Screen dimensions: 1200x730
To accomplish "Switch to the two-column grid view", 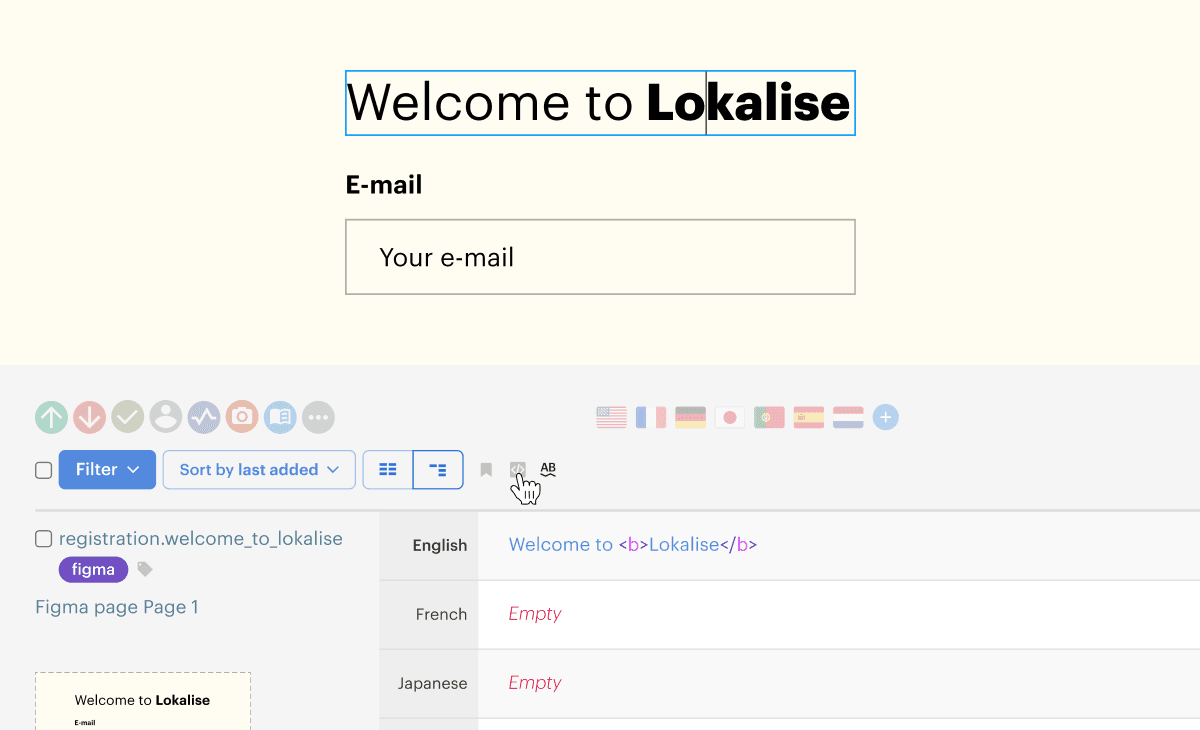I will click(388, 470).
